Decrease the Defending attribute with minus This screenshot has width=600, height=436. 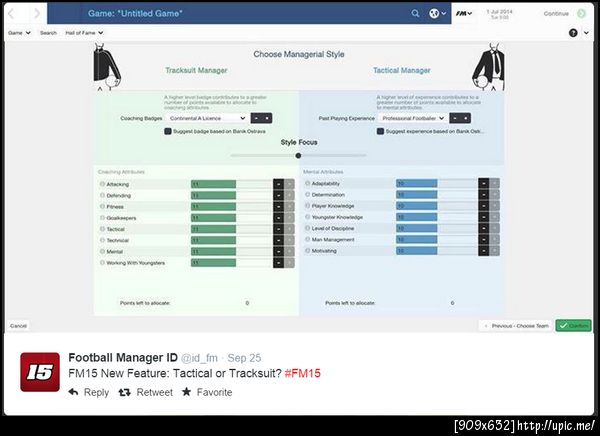click(x=279, y=195)
